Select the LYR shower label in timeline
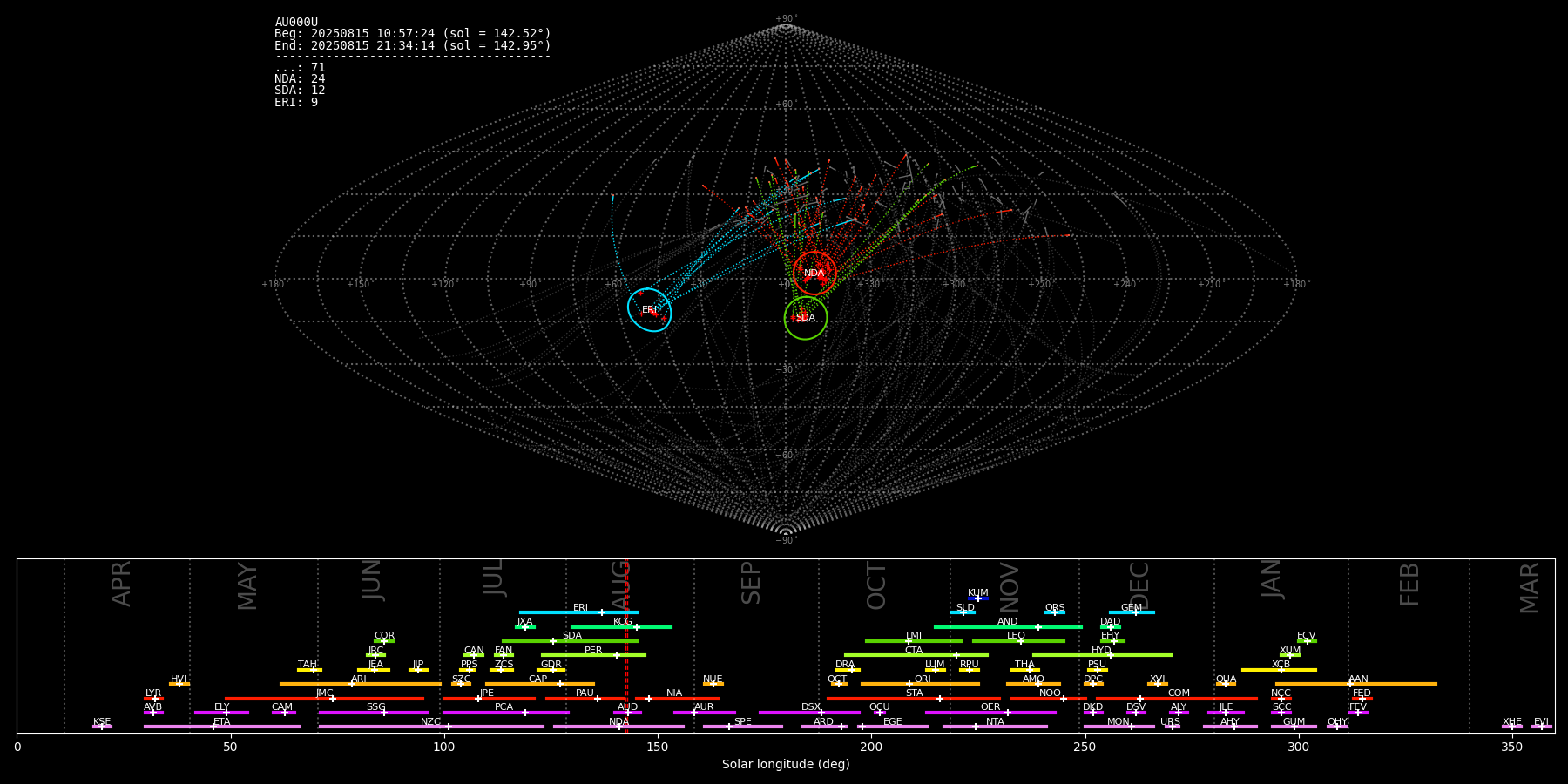1568x784 pixels. tap(153, 693)
